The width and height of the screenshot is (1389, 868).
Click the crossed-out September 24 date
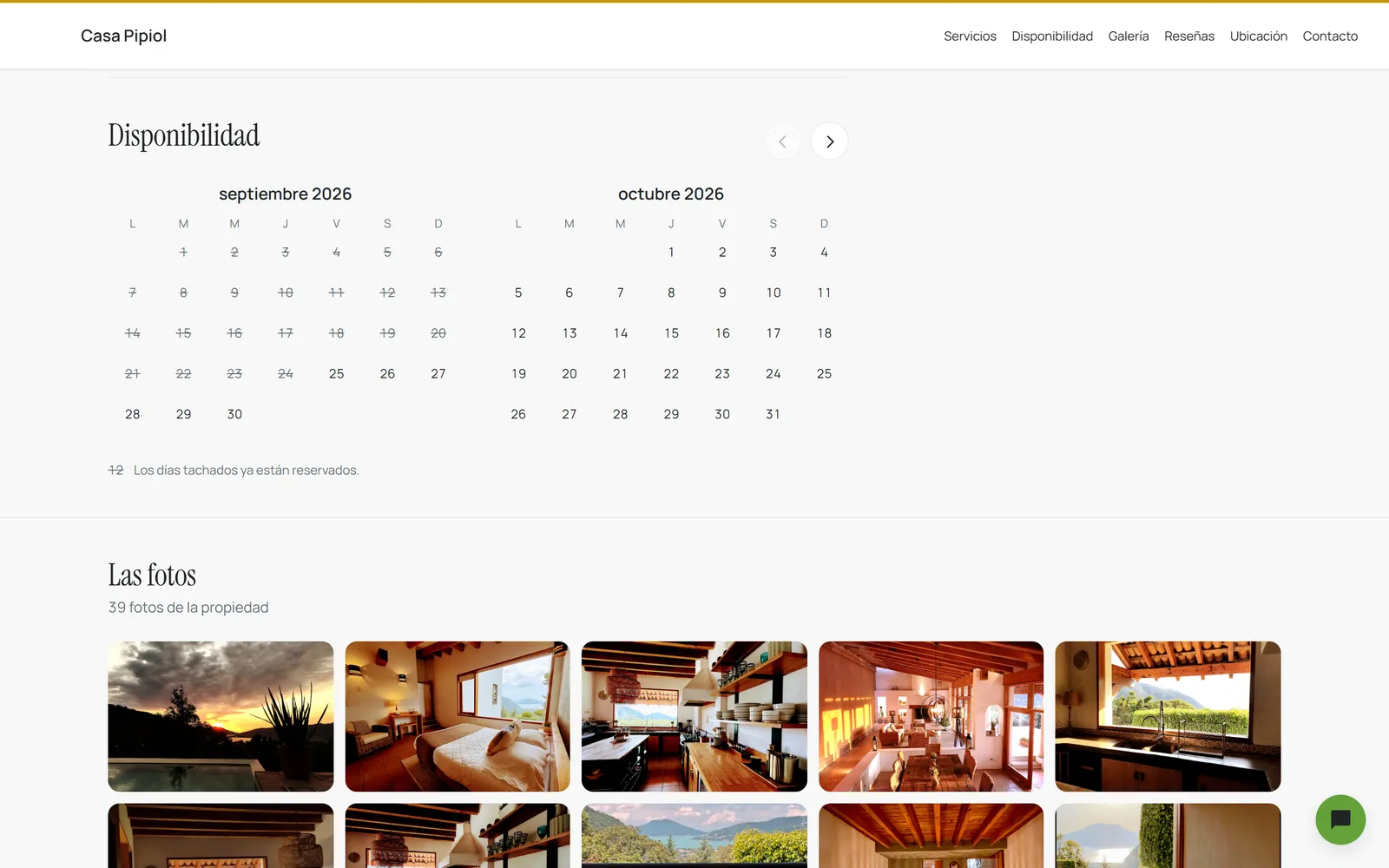286,374
